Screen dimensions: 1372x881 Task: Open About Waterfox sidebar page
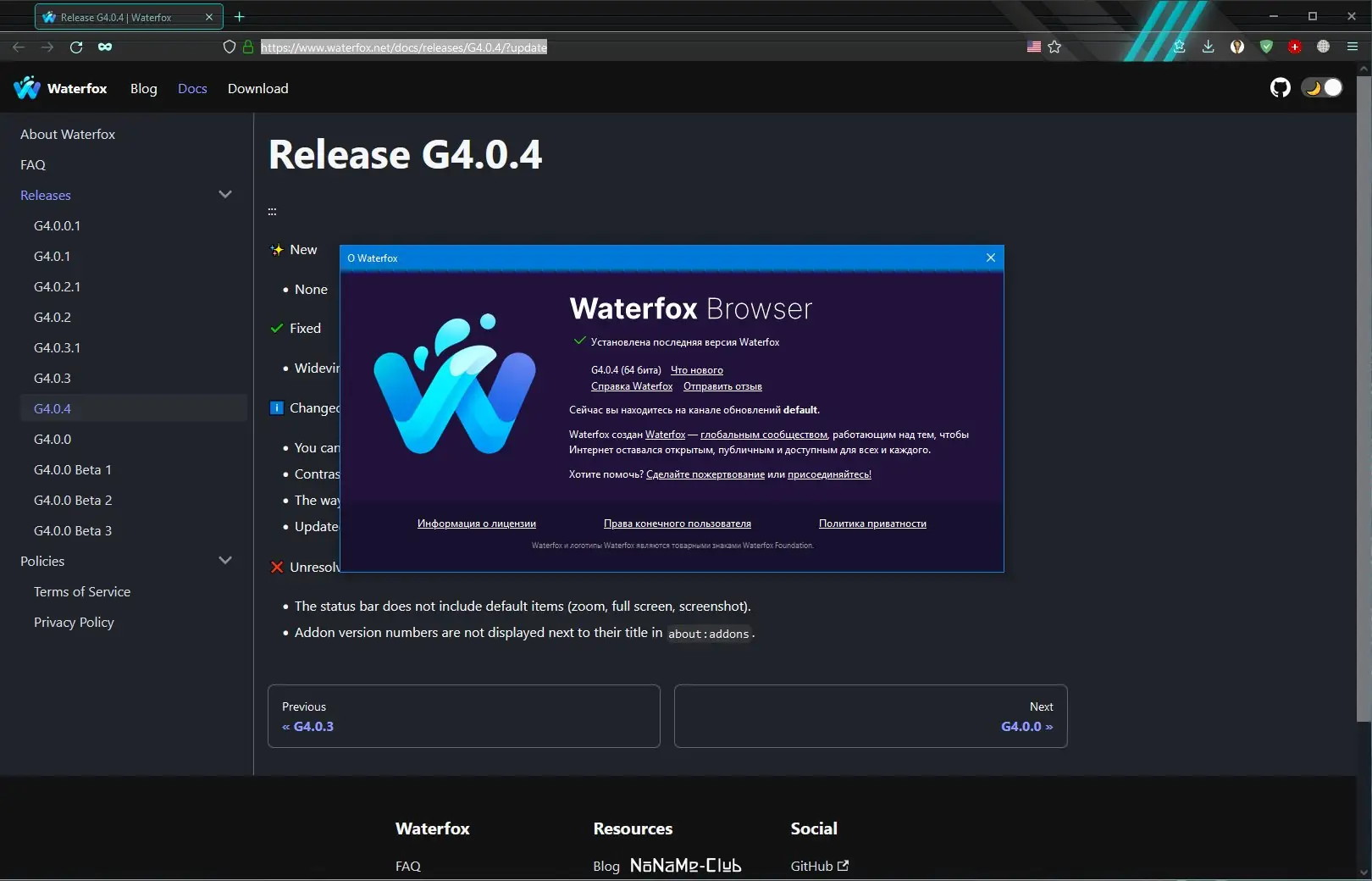click(x=68, y=135)
